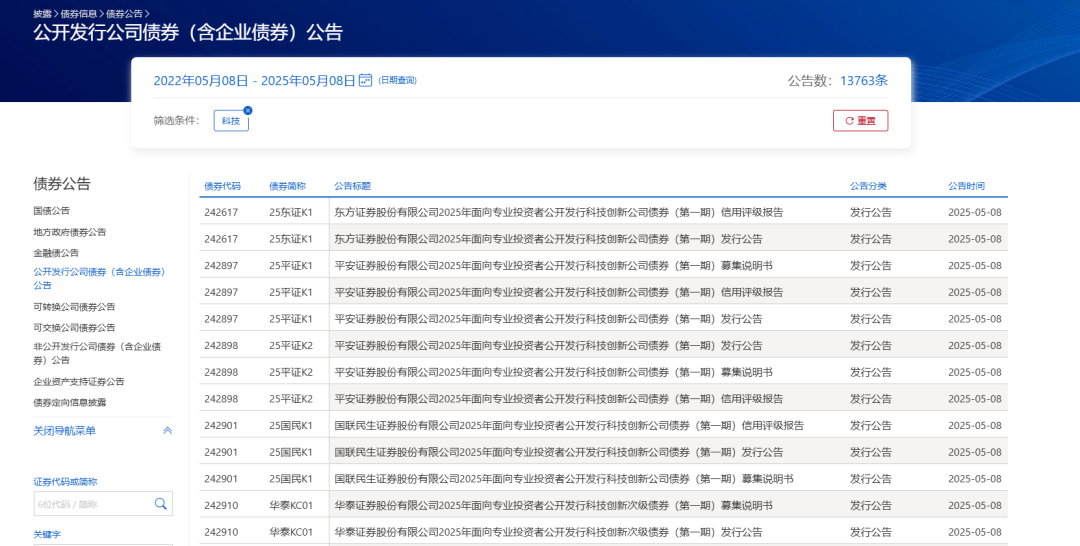
Task: Open 国联民生证券 募集说明书 announcement
Action: point(563,479)
